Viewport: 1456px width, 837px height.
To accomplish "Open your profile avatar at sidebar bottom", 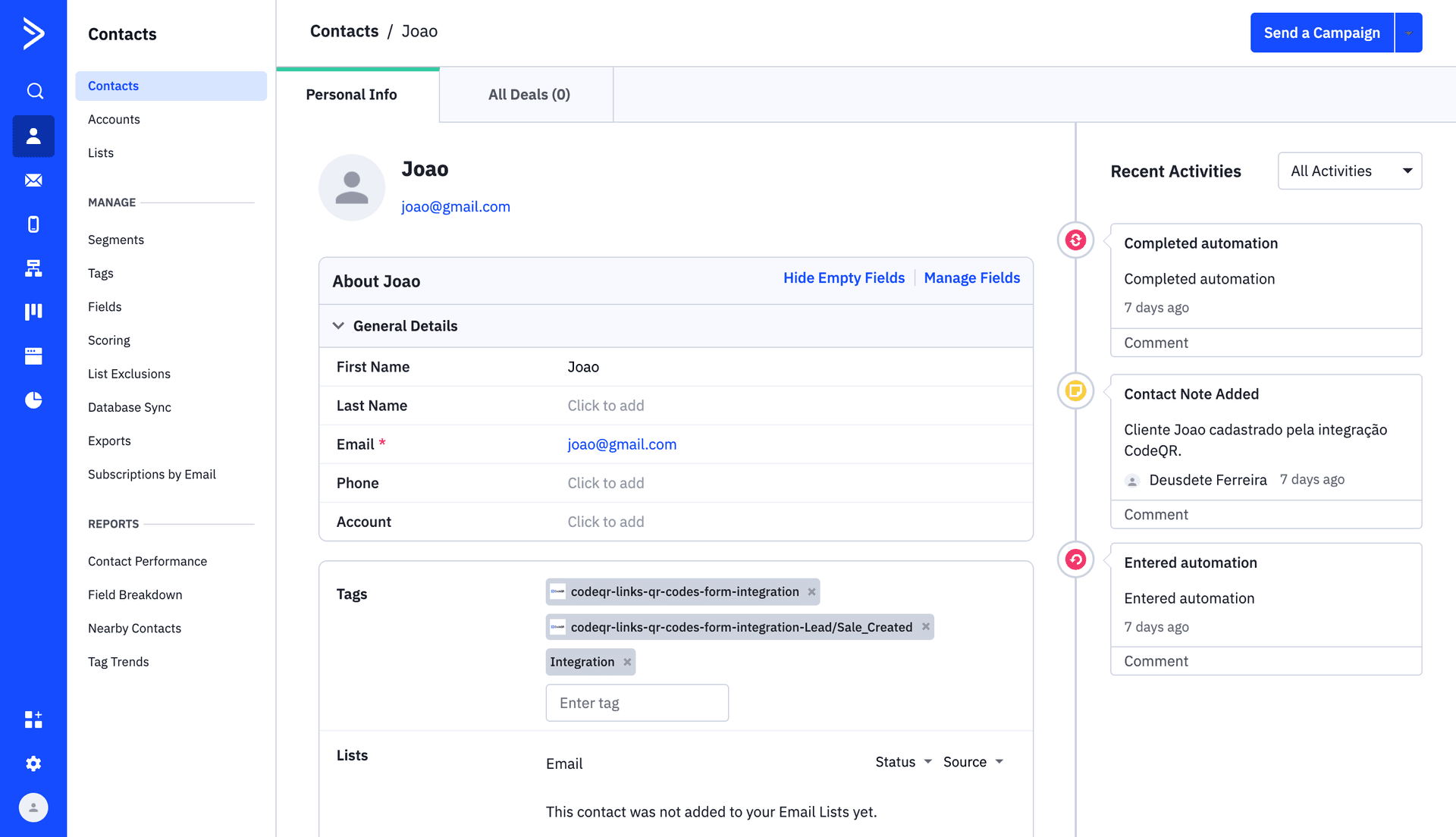I will pyautogui.click(x=32, y=807).
